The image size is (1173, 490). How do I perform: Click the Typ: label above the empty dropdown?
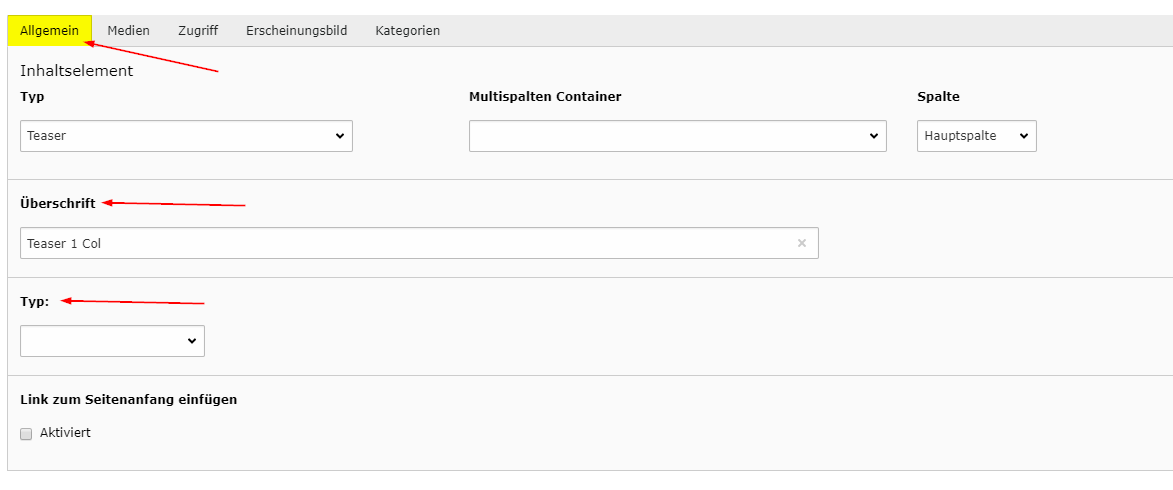[34, 301]
